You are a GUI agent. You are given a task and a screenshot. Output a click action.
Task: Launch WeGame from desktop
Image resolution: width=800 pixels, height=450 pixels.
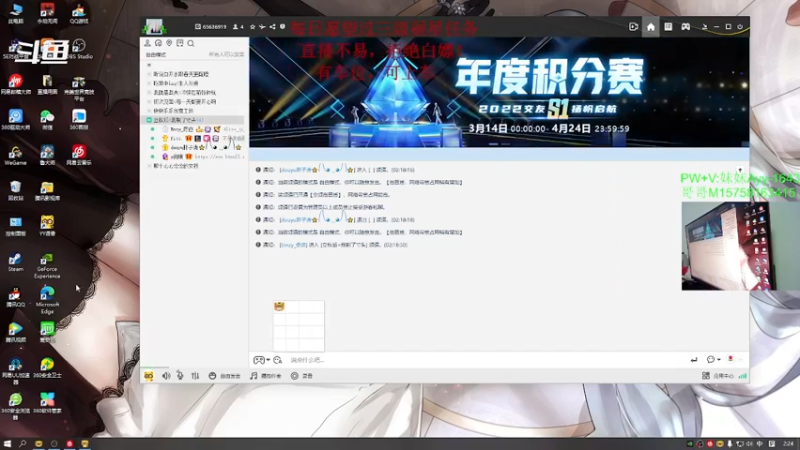[x=15, y=156]
